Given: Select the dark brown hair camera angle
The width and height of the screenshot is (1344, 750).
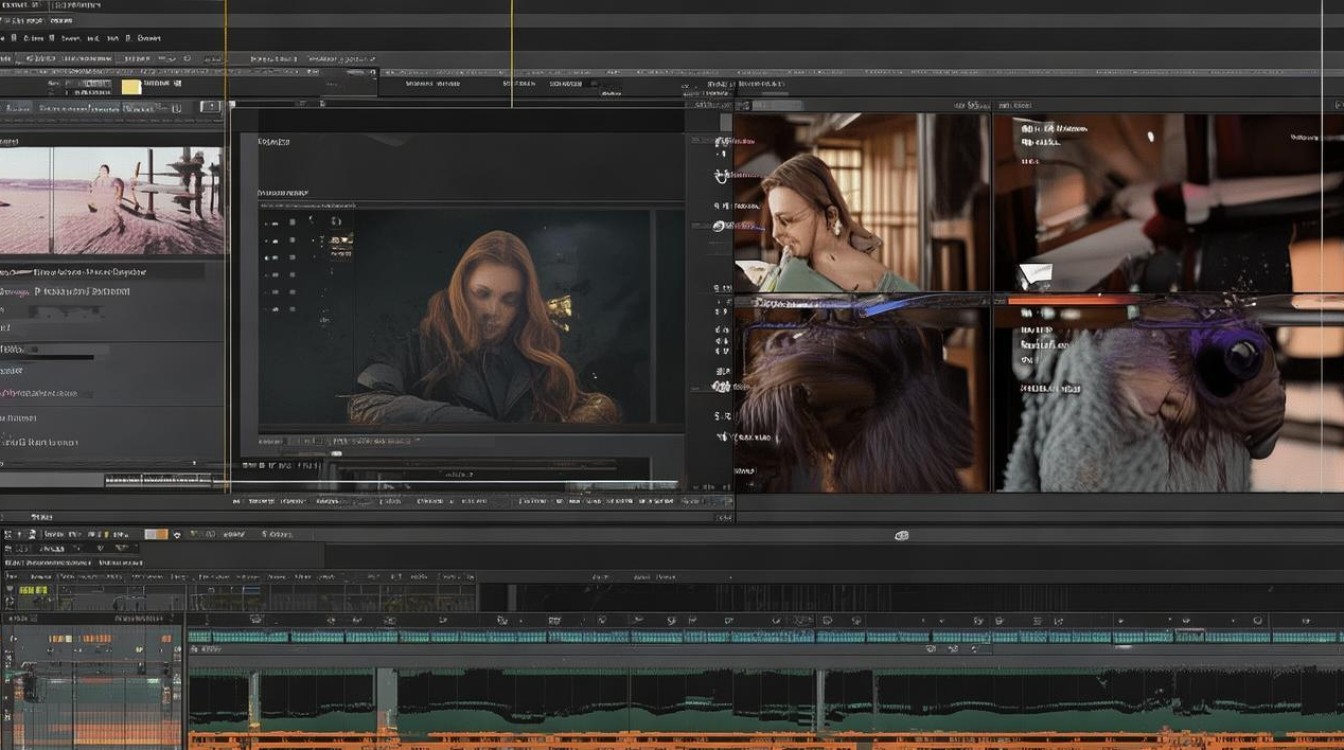Looking at the screenshot, I should 861,398.
